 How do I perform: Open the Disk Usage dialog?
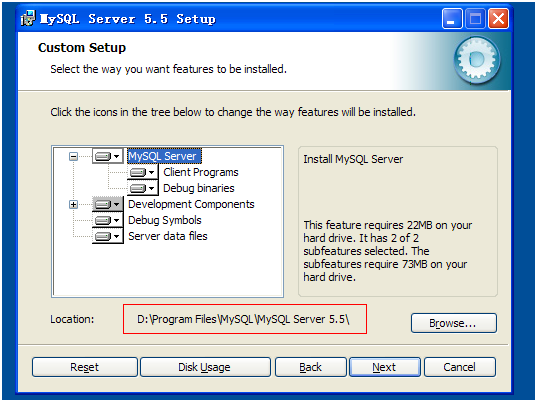click(x=205, y=367)
